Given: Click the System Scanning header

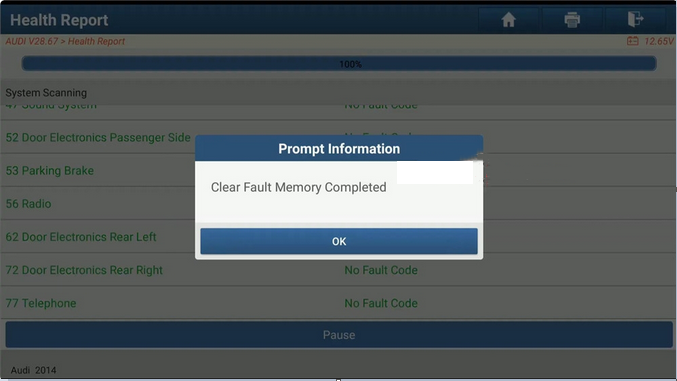Looking at the screenshot, I should point(46,93).
